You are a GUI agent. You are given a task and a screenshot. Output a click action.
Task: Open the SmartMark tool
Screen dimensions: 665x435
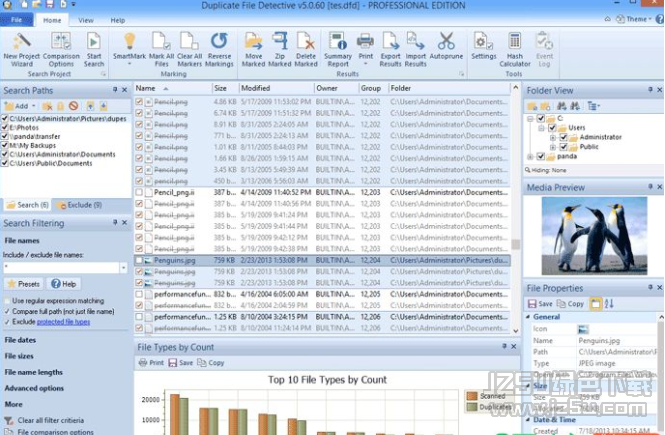tap(129, 50)
